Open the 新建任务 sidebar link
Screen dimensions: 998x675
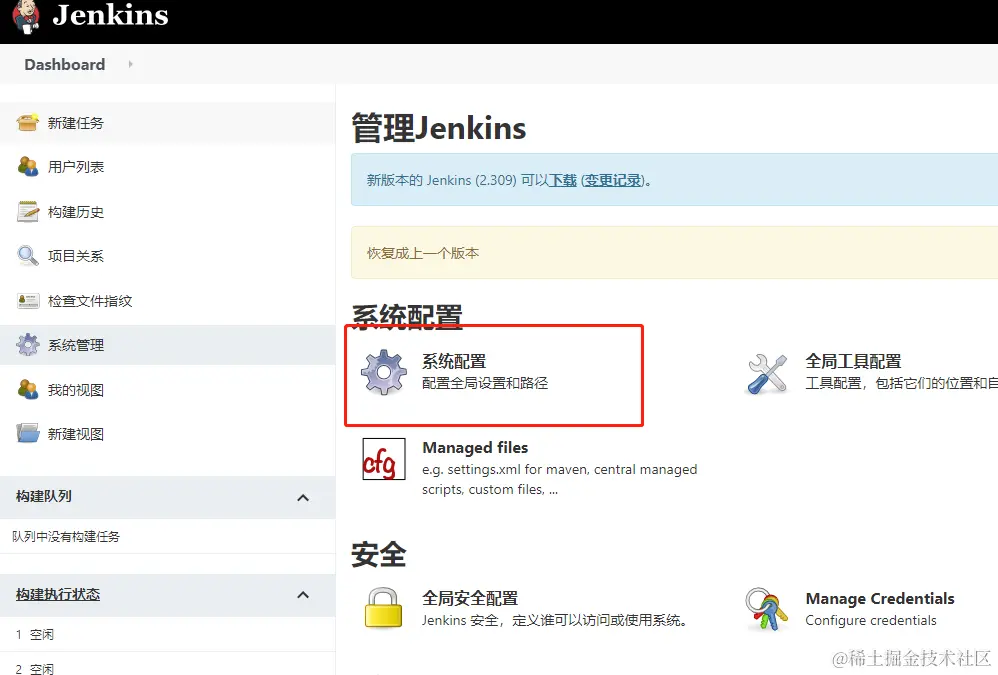pyautogui.click(x=76, y=123)
